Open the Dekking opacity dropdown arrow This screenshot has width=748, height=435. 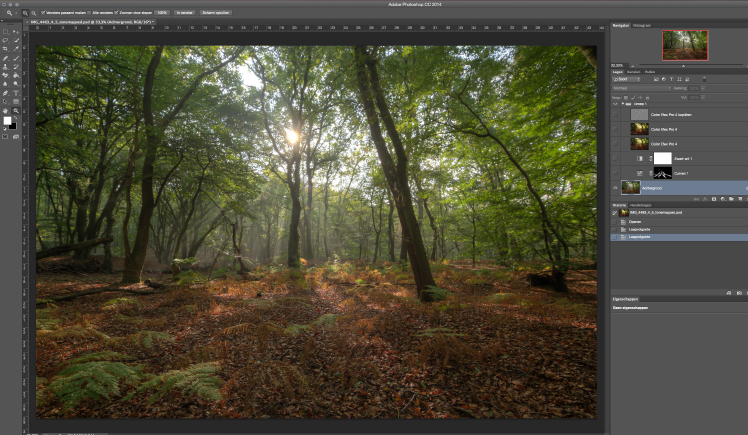point(703,88)
